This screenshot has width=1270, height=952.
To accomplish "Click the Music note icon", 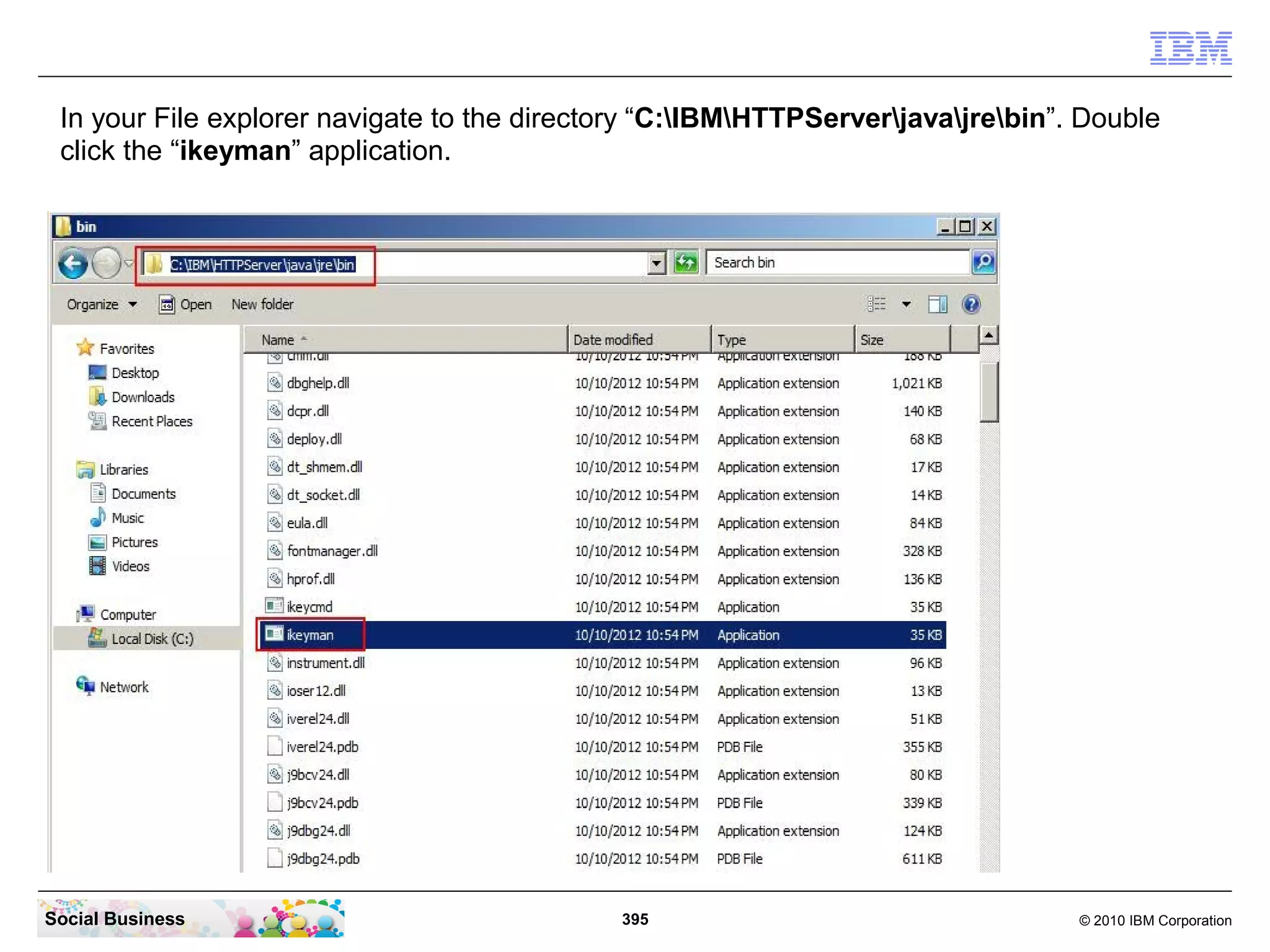I will (x=98, y=517).
